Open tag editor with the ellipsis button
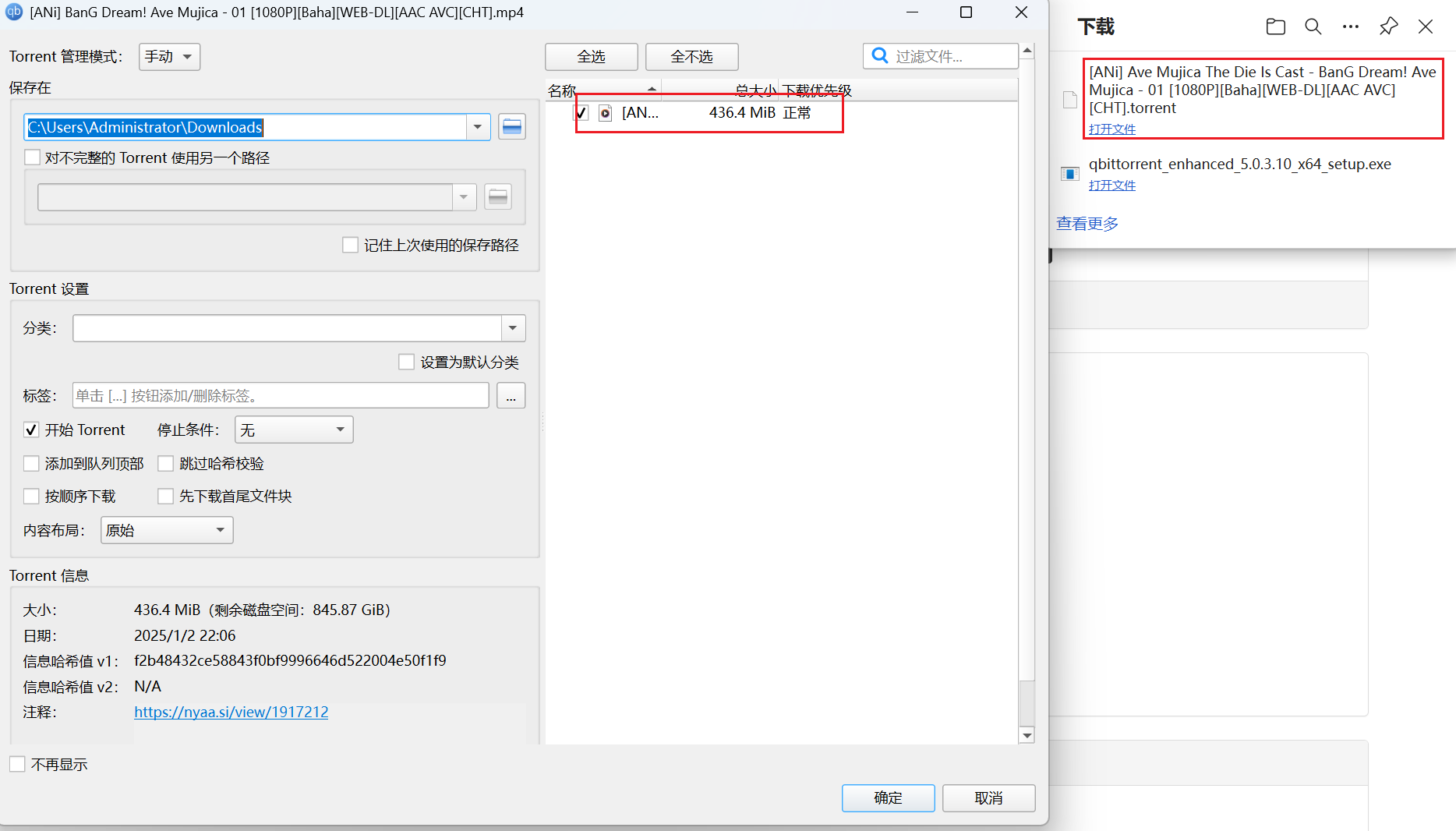Image resolution: width=1456 pixels, height=831 pixels. 511,396
